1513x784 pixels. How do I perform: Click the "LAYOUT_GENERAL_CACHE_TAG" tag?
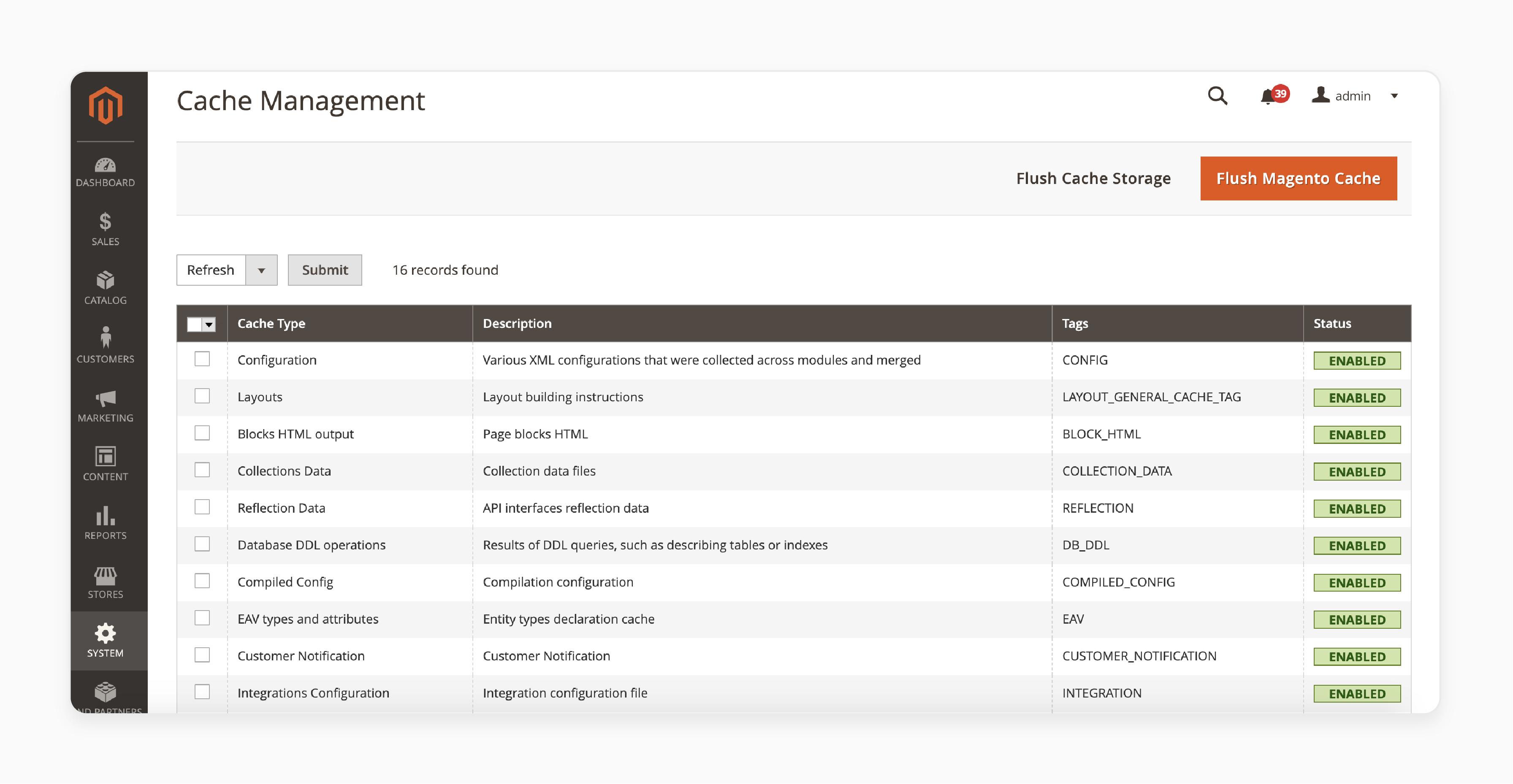click(x=1151, y=397)
